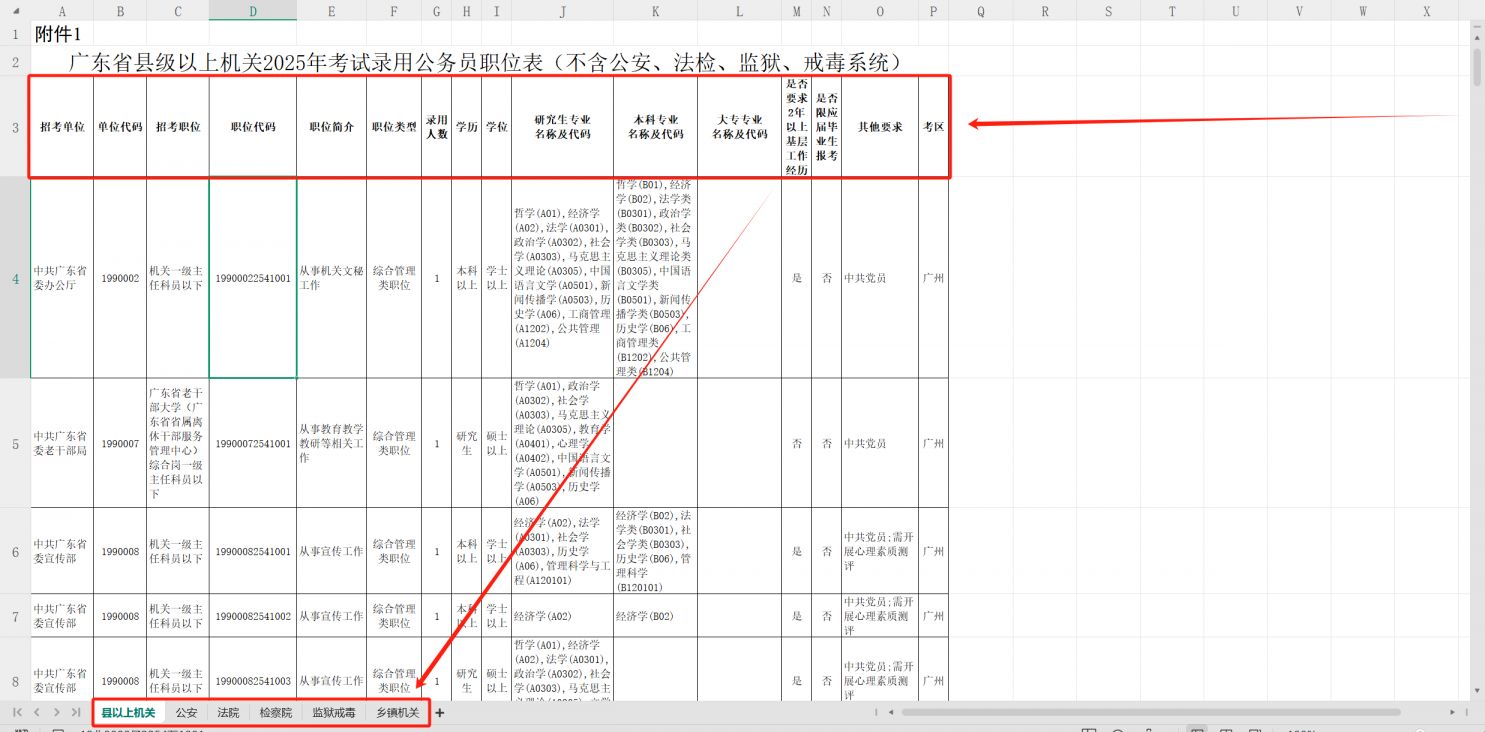The height and width of the screenshot is (732, 1485).
Task: Click the 大专专业名称及代码 header cell
Action: (739, 128)
